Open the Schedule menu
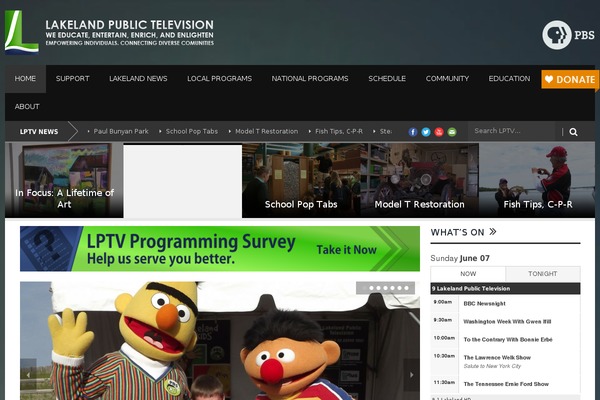The width and height of the screenshot is (600, 400). pyautogui.click(x=387, y=78)
